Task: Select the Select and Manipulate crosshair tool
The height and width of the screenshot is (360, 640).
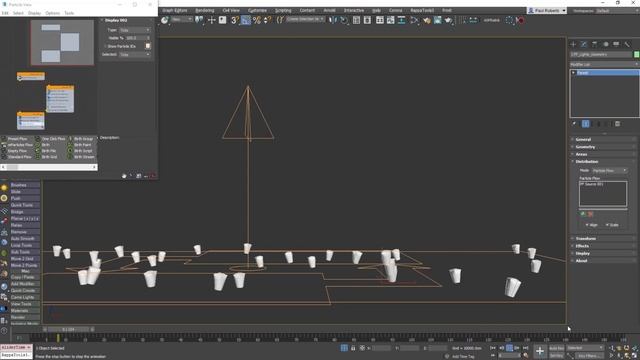Action: [x=211, y=20]
